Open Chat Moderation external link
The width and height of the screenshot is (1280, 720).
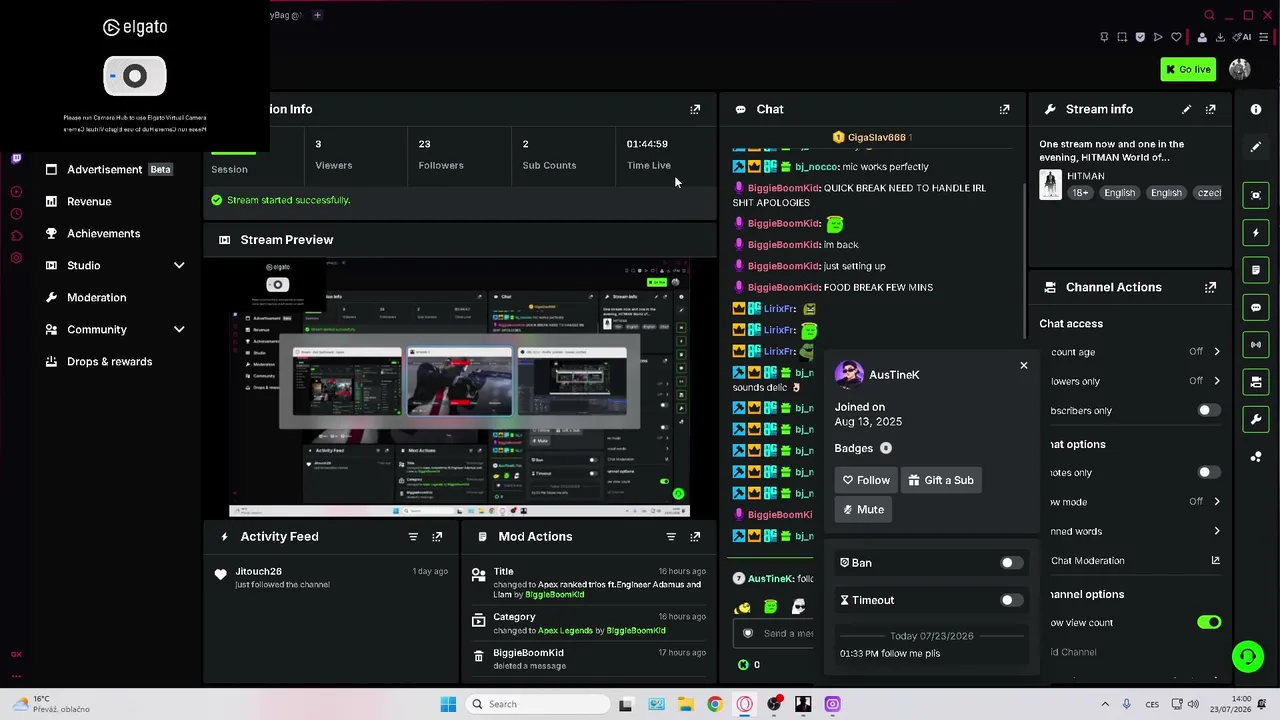1216,561
